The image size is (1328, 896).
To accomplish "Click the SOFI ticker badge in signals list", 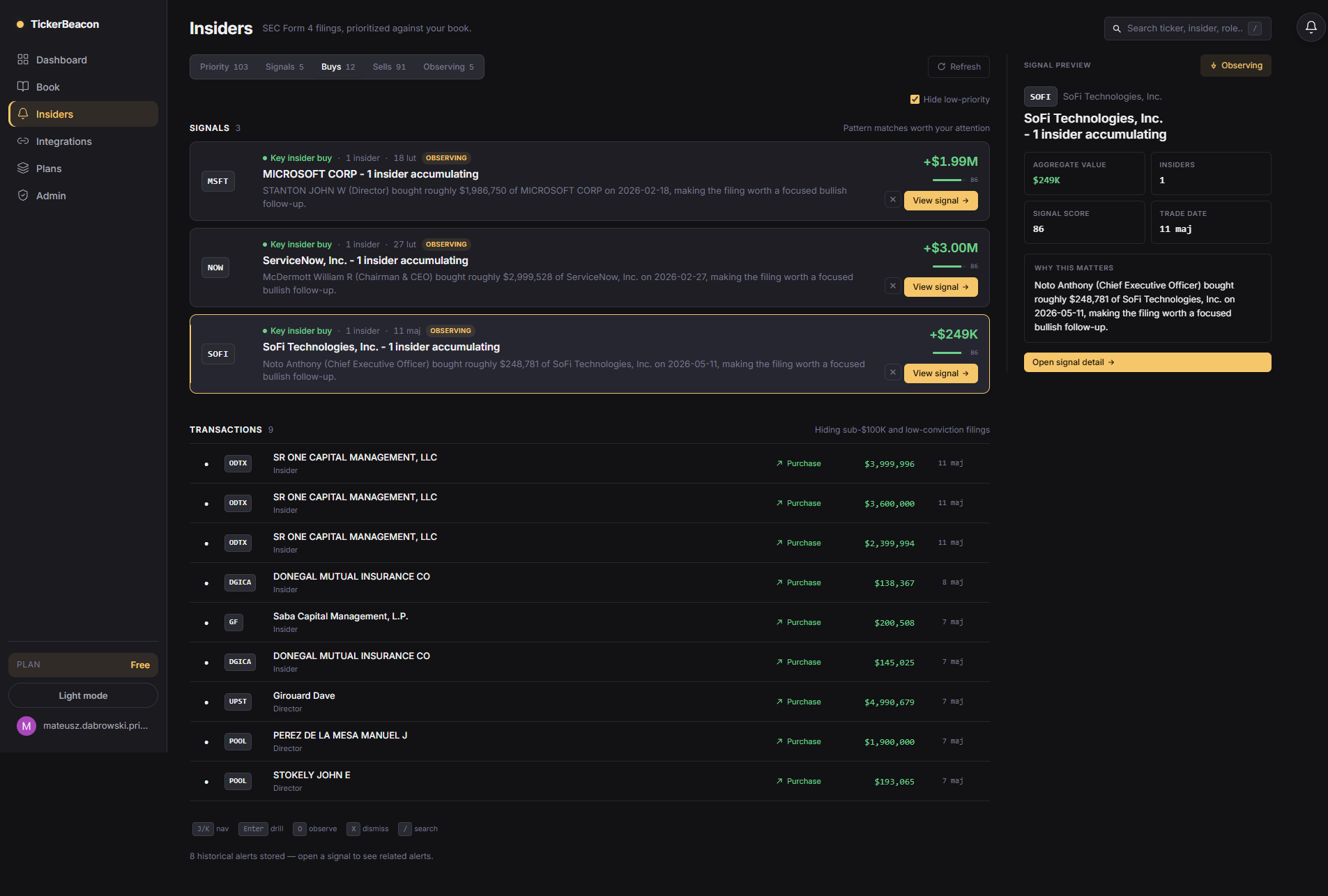I will click(218, 354).
